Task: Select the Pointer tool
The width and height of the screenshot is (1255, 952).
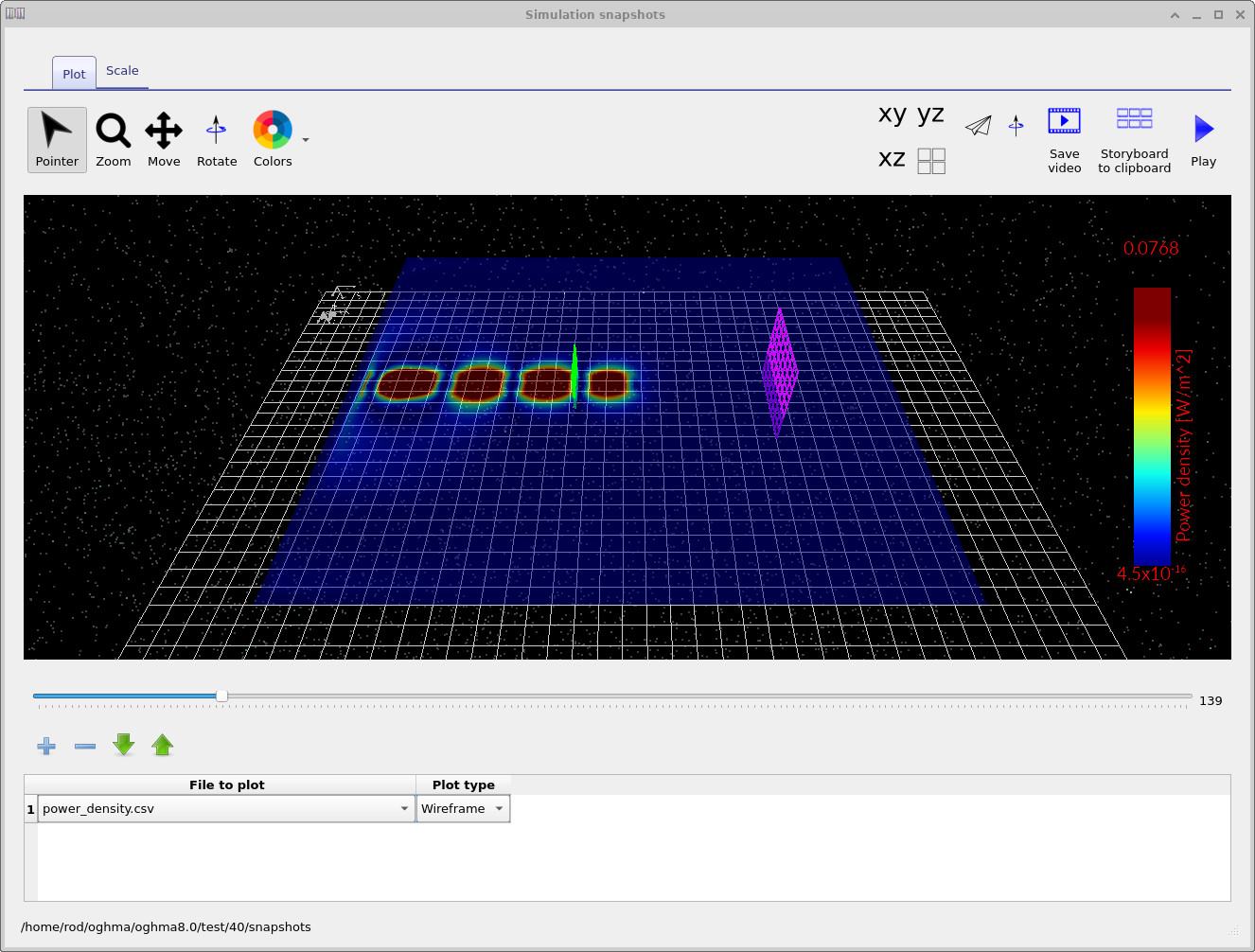Action: tap(56, 138)
